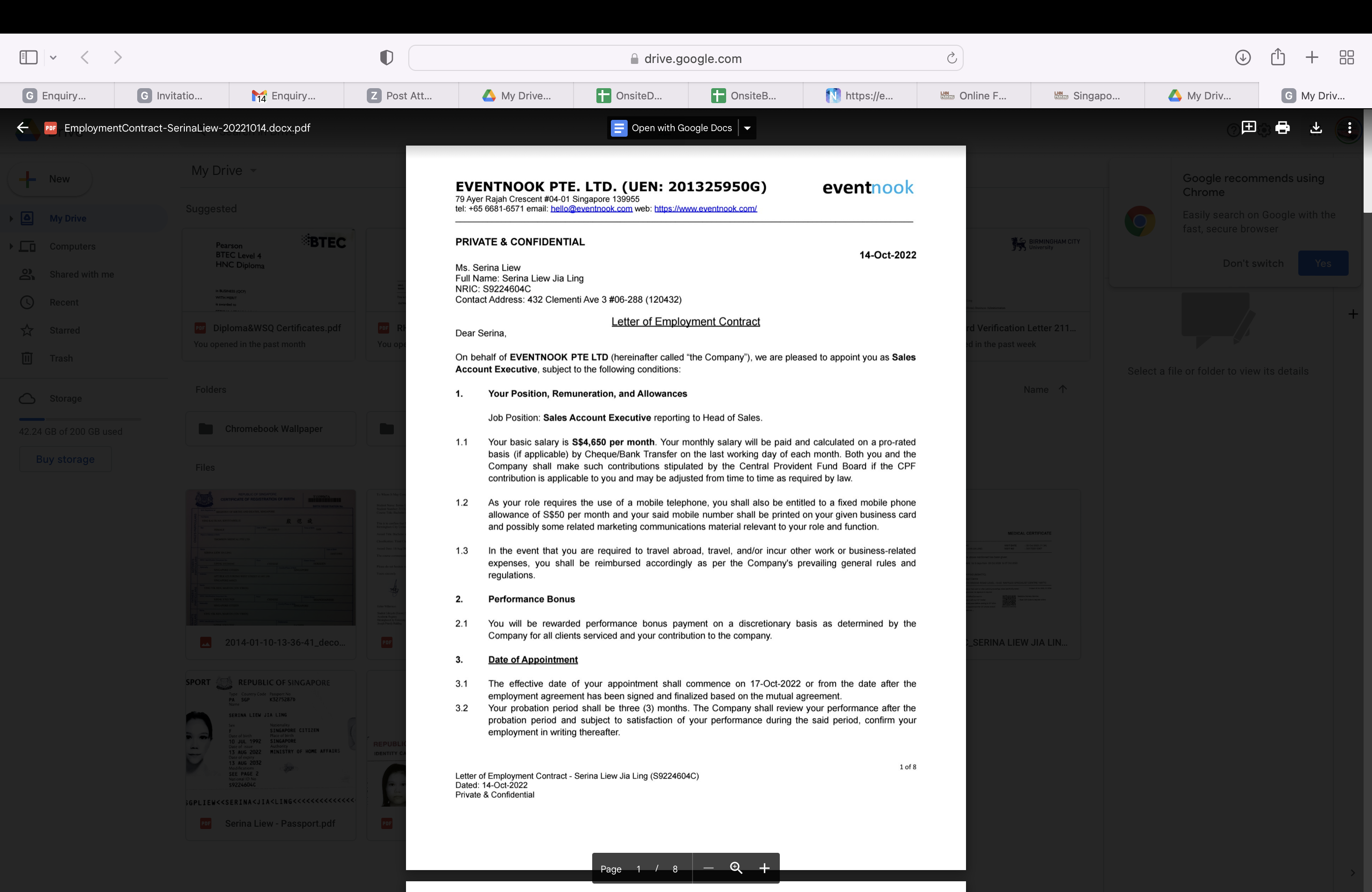
Task: Open the Safari share menu
Action: (x=1277, y=56)
